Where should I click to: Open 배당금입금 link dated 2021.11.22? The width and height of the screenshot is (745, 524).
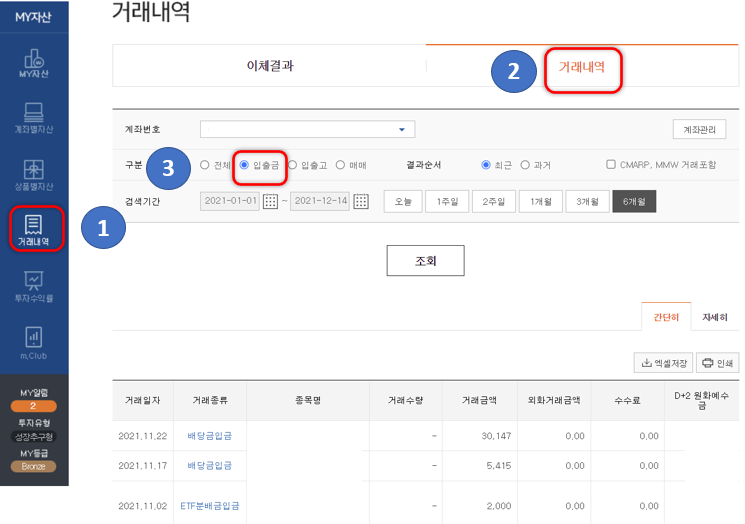pyautogui.click(x=210, y=436)
